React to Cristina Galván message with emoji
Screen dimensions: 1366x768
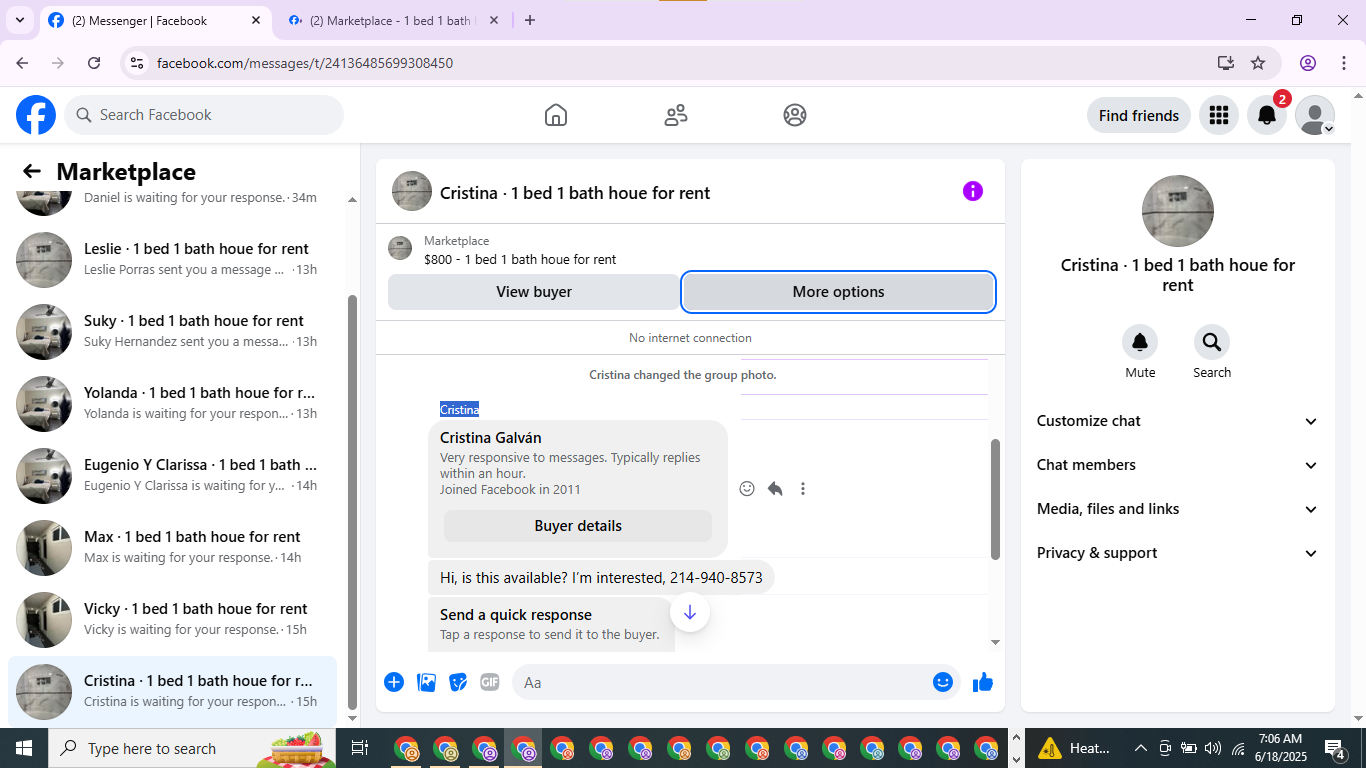tap(747, 488)
